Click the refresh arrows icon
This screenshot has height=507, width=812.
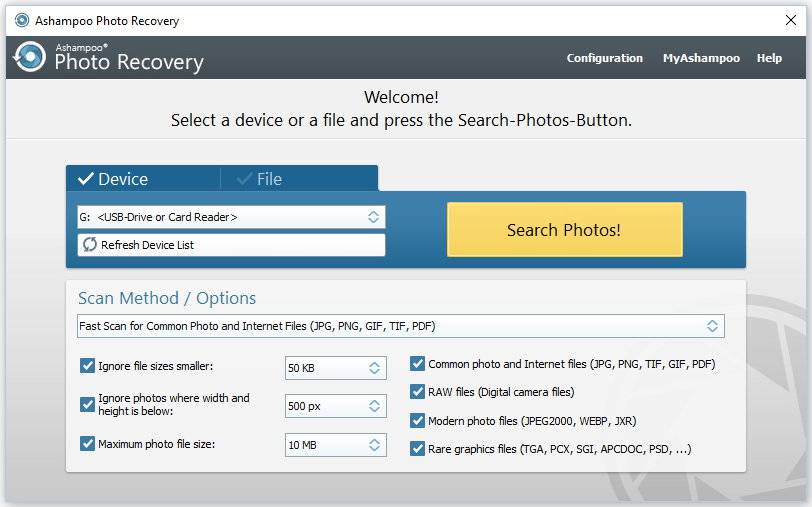90,245
